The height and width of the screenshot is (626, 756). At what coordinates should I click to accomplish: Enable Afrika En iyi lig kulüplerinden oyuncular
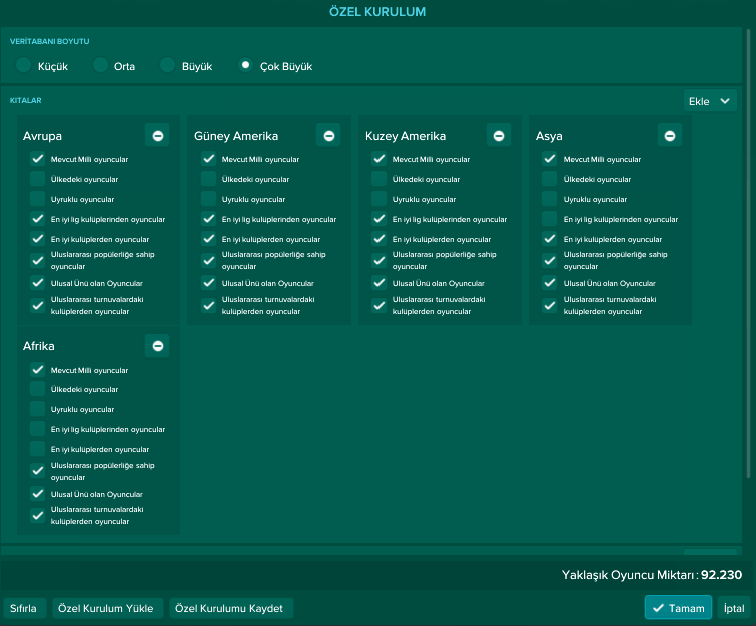[x=38, y=429]
